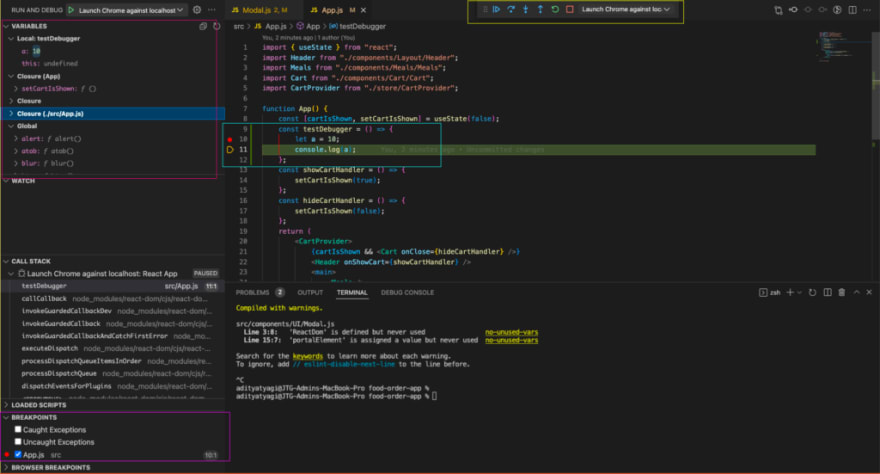This screenshot has width=880, height=474.
Task: Expand BROWSER BREAKPOINTS section
Action: tap(6, 467)
